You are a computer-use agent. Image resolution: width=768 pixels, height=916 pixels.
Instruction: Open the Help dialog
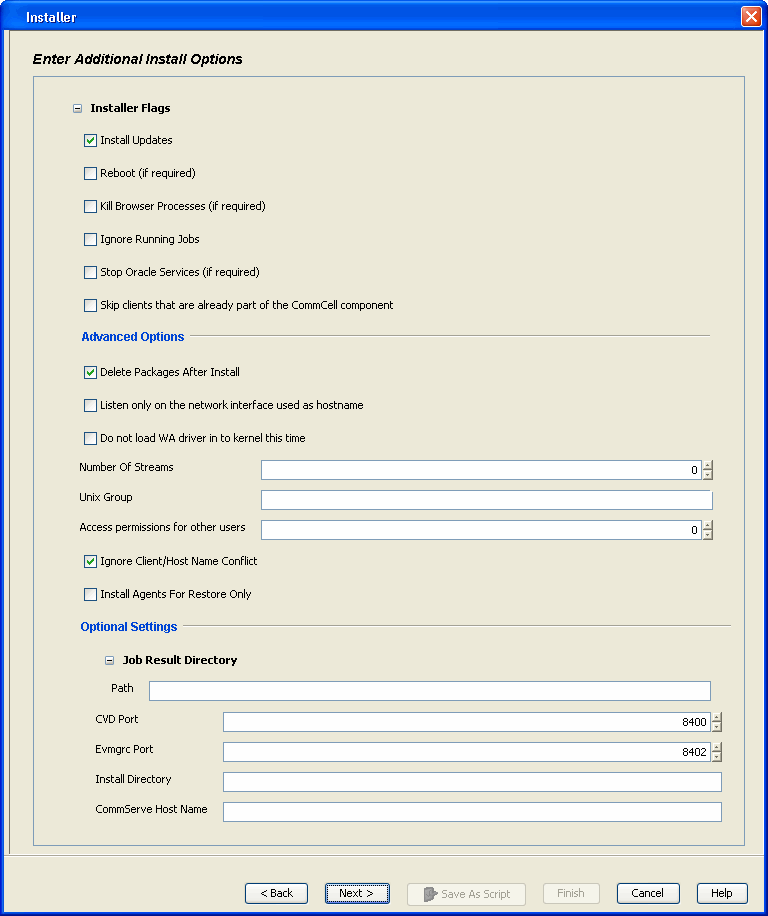pyautogui.click(x=721, y=893)
